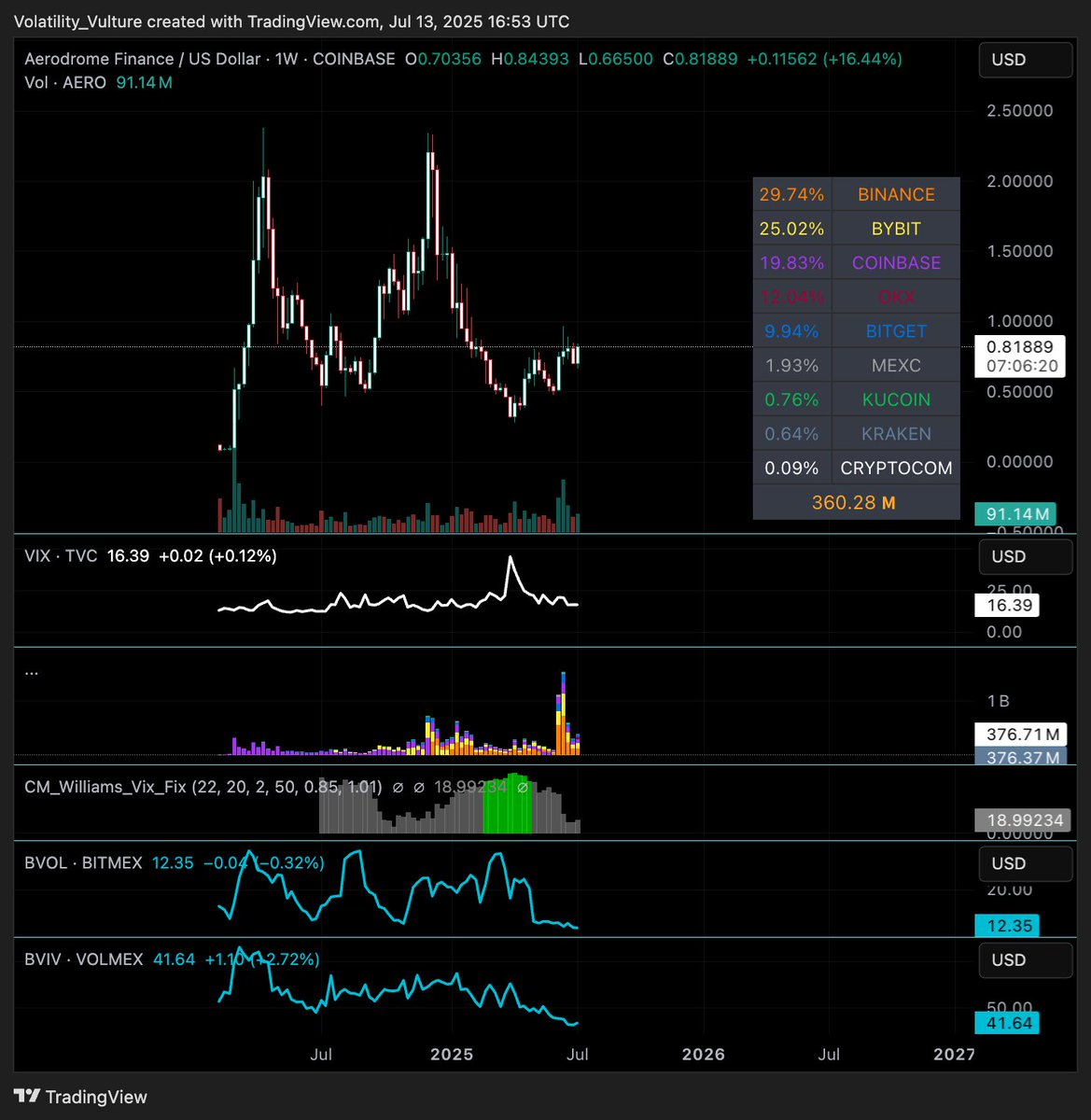The image size is (1091, 1120).
Task: Click the 29.74% share value
Action: pyautogui.click(x=791, y=194)
